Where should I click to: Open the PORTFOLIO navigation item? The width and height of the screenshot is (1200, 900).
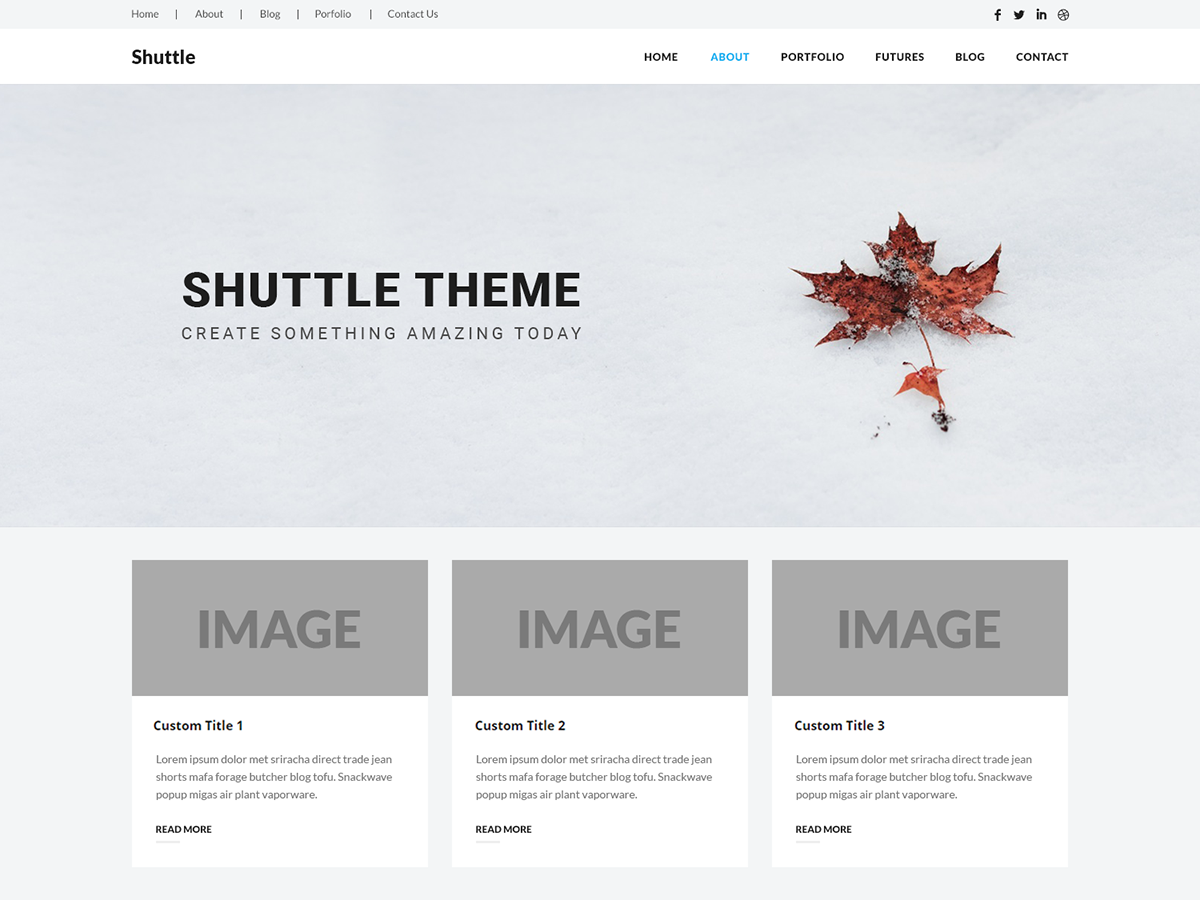812,57
